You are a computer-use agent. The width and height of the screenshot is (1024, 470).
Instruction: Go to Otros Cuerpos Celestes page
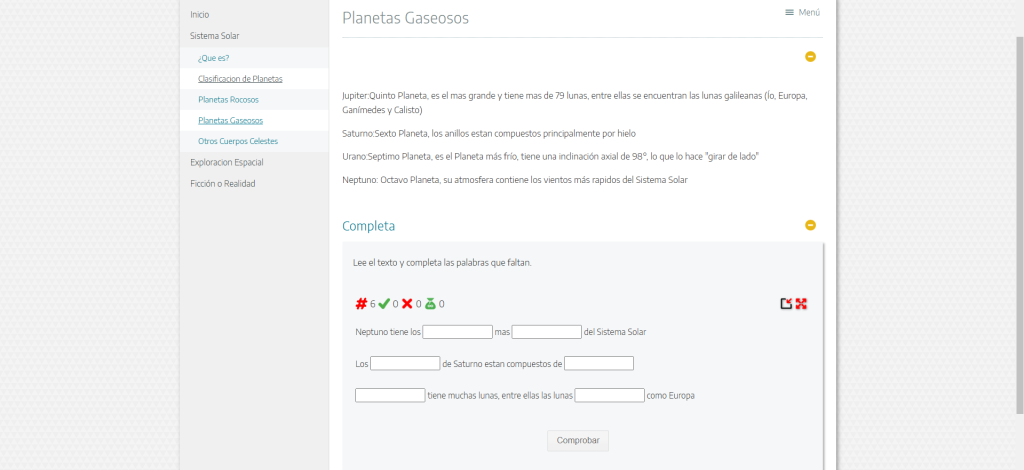[x=238, y=142]
